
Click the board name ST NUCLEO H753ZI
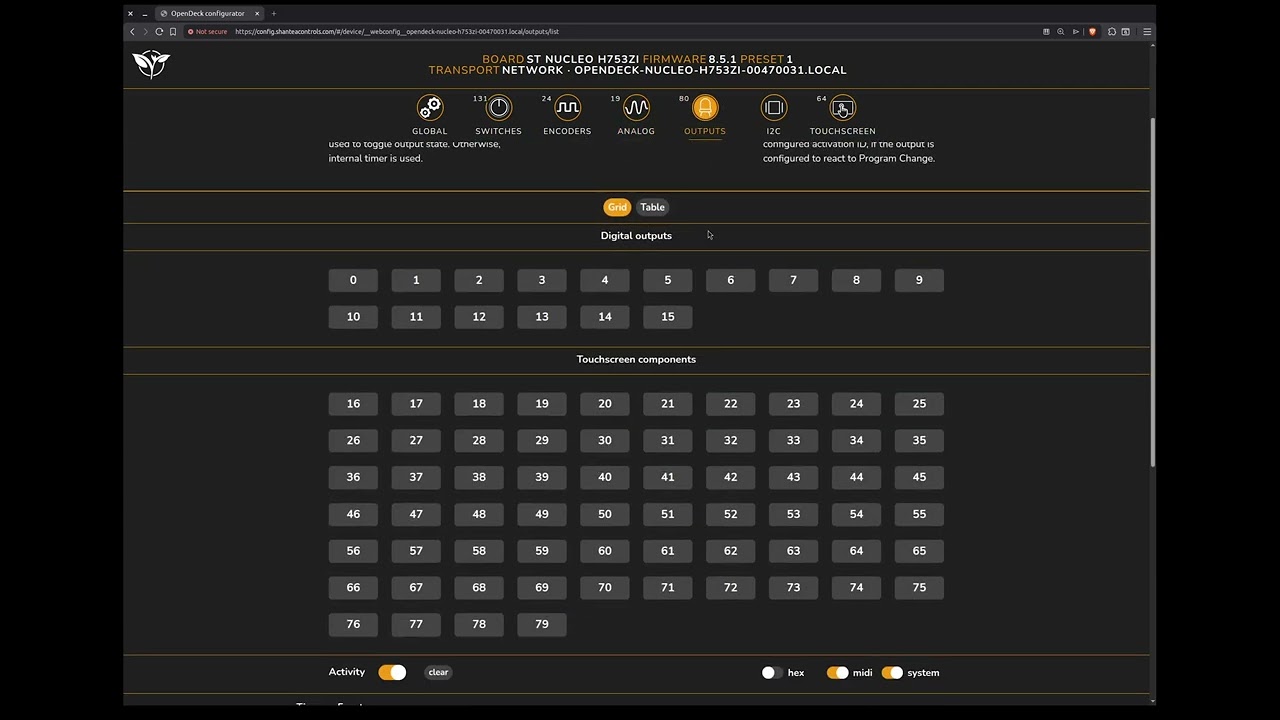pos(583,60)
